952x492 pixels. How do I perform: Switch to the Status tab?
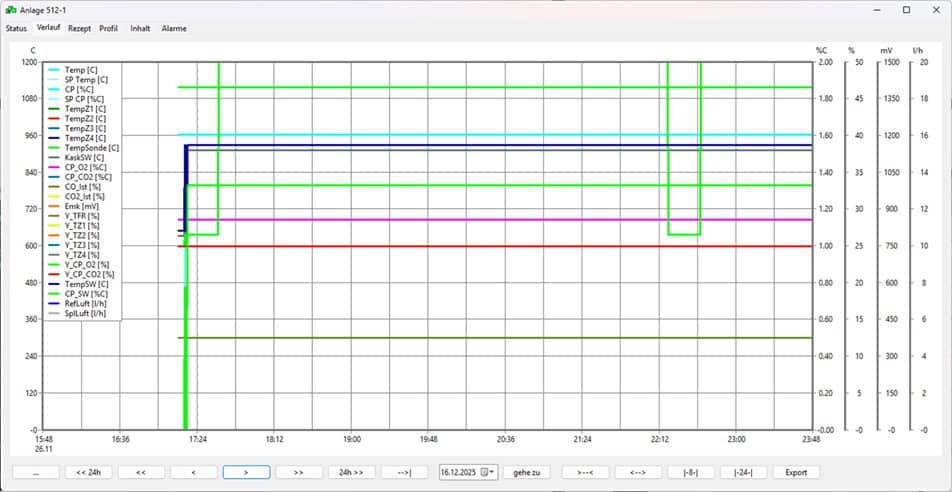16,28
